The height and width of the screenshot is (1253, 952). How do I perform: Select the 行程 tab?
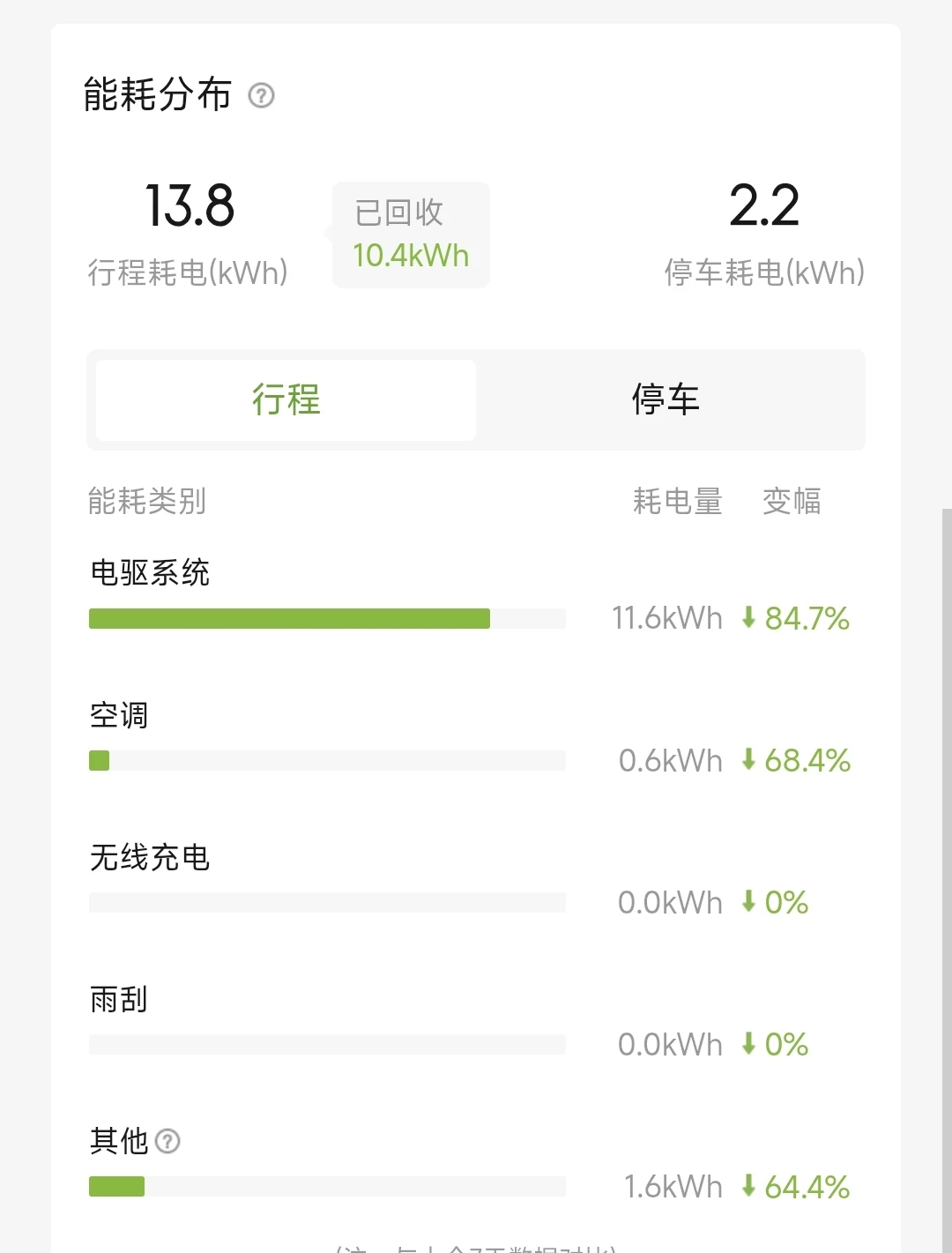[286, 399]
